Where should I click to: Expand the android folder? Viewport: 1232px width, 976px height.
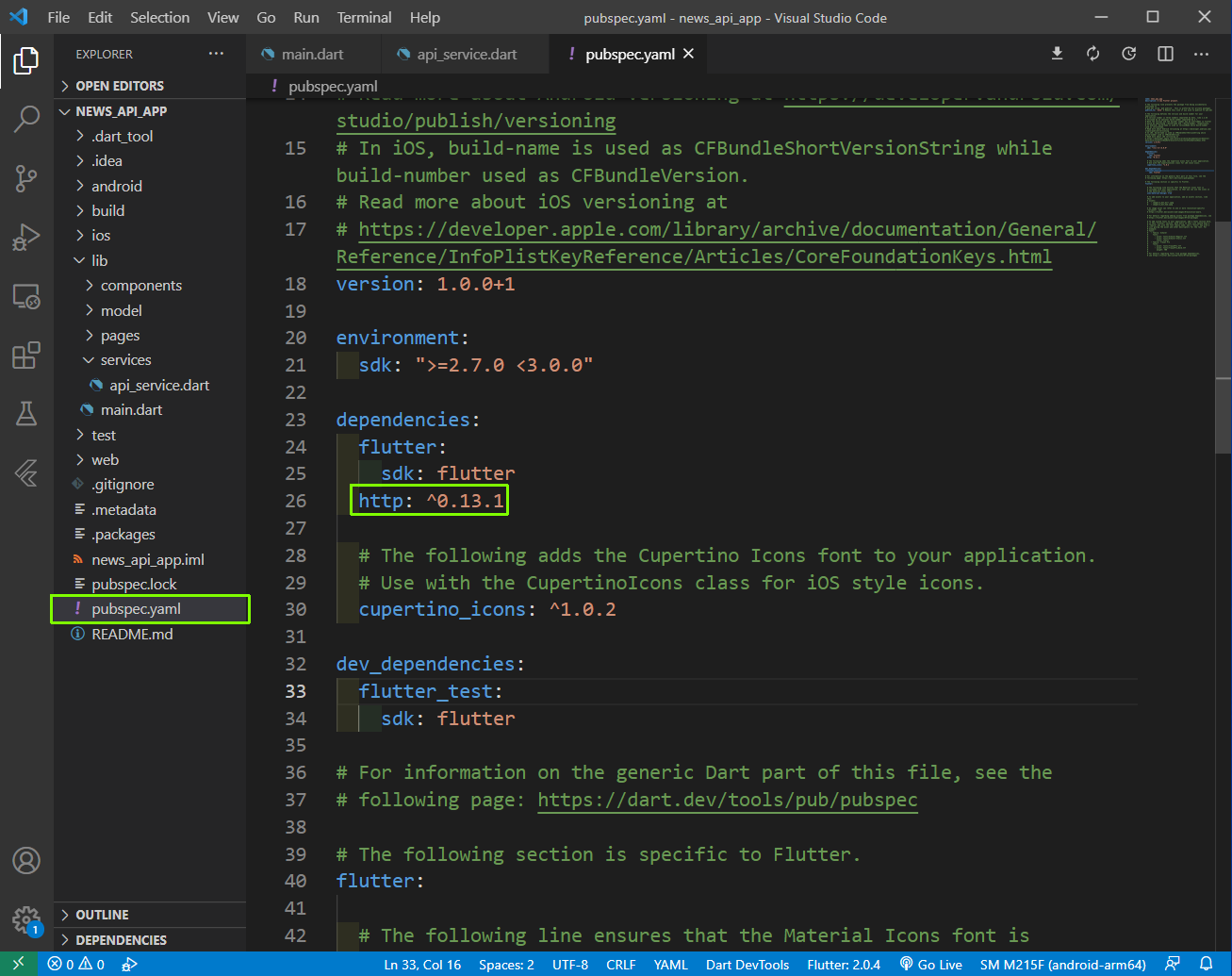point(117,186)
